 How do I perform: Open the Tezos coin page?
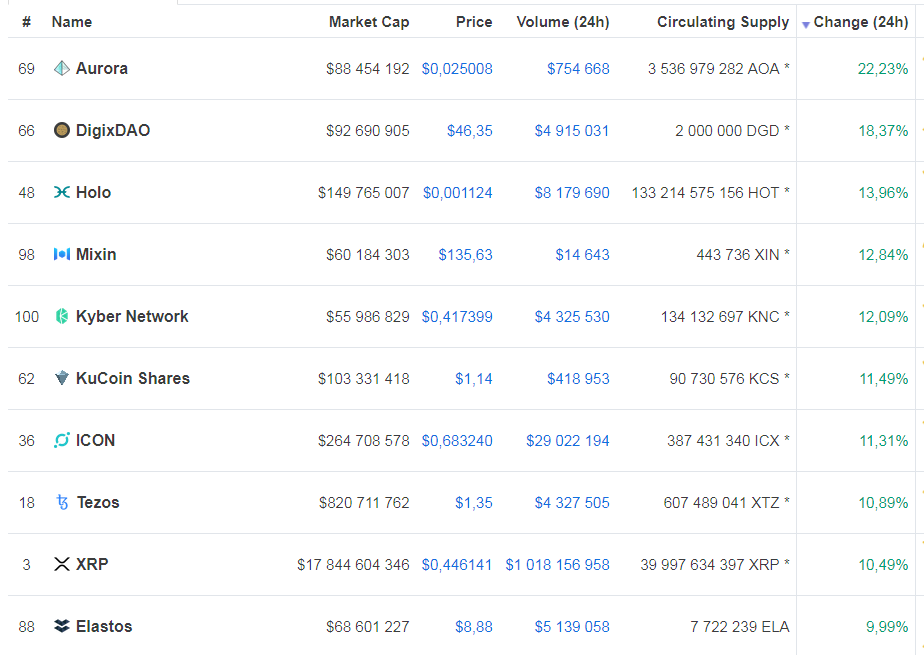(x=98, y=502)
